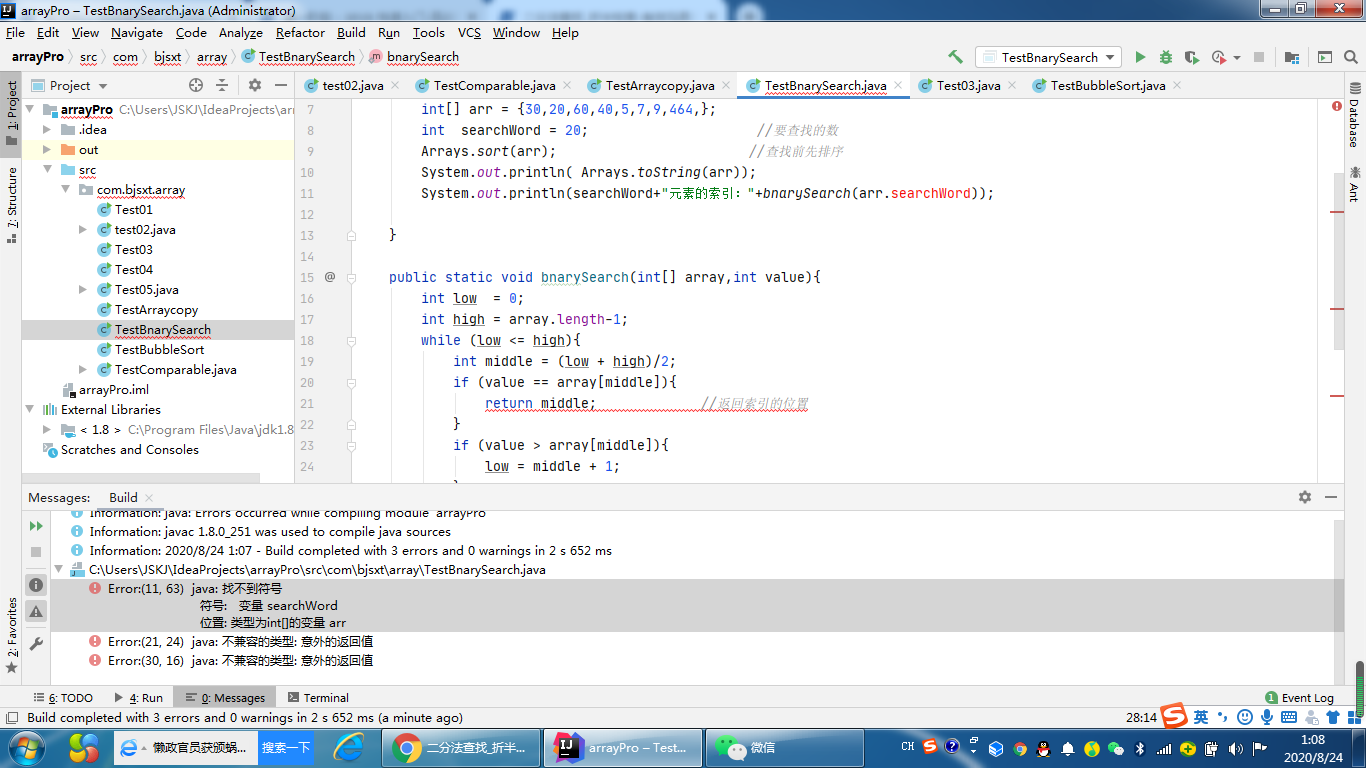
Task: Click gutter annotation icon at line 15
Action: 329,277
